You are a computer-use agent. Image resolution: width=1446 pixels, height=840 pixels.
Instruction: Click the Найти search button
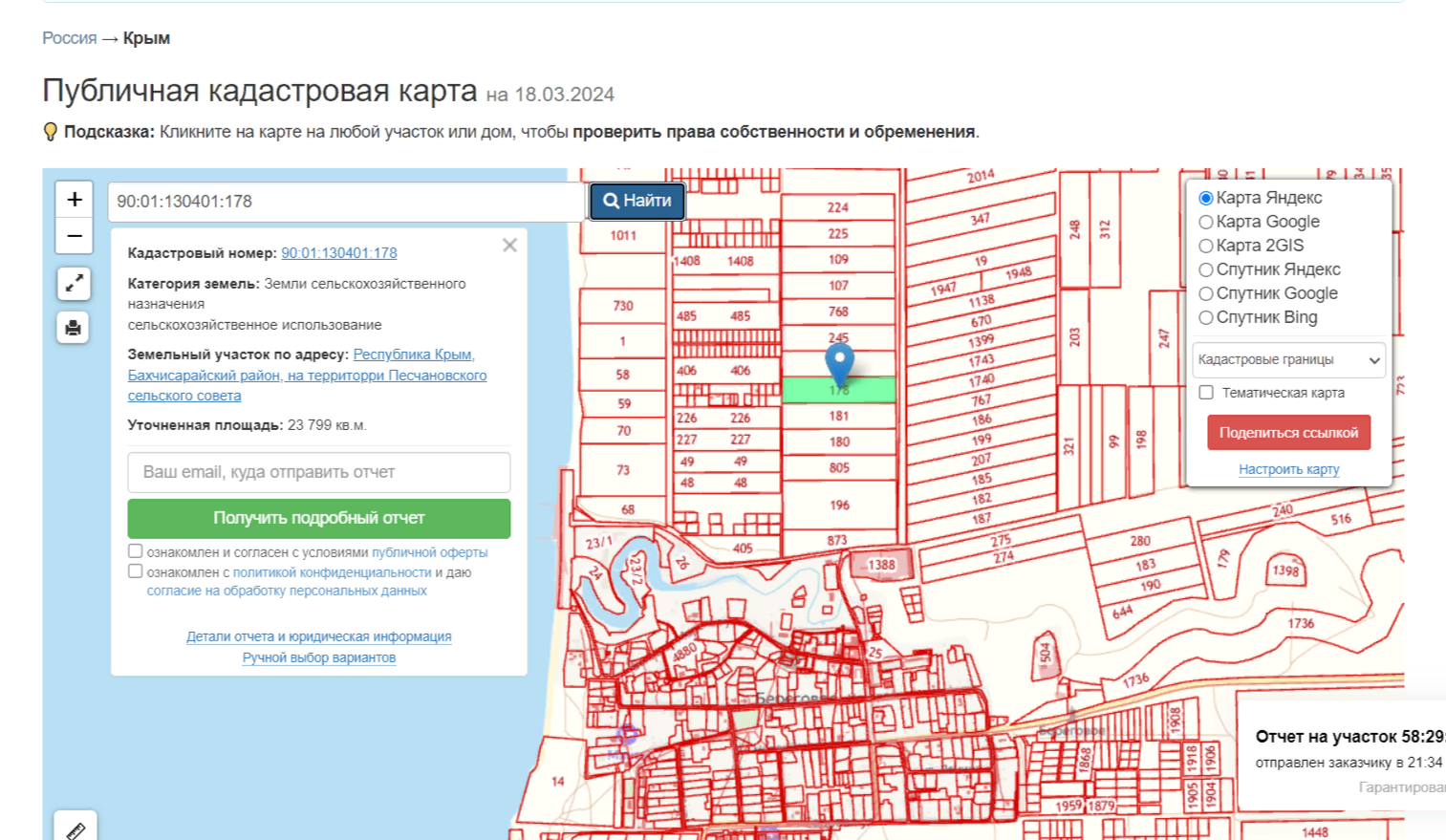pyautogui.click(x=637, y=201)
